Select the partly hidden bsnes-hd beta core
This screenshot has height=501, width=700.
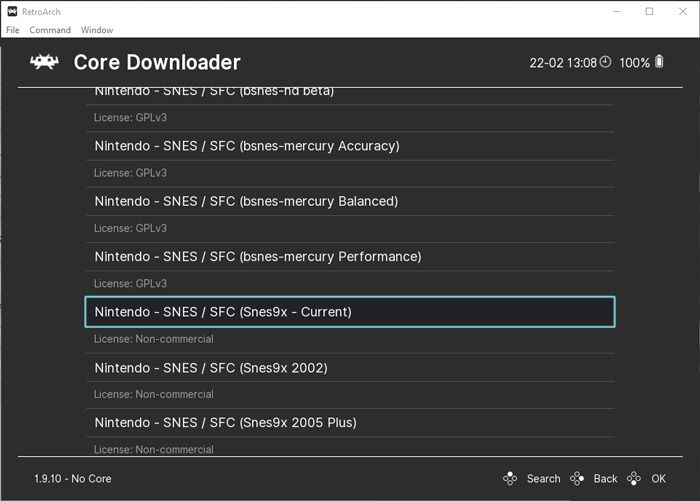pos(350,94)
